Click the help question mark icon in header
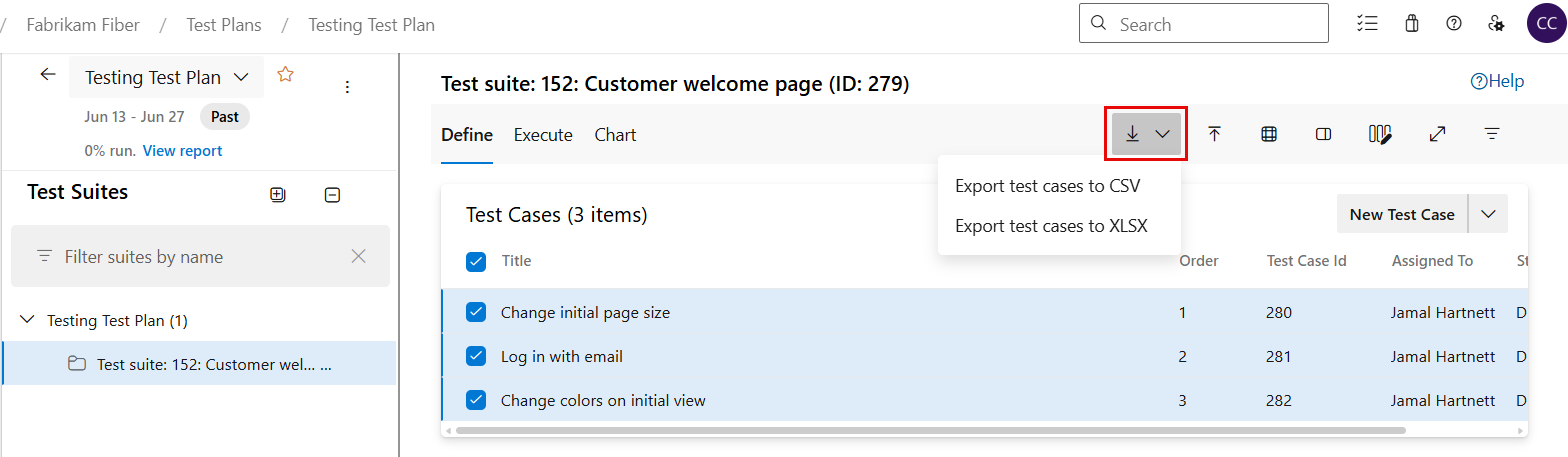Viewport: 1568px width, 457px height. coord(1454,24)
